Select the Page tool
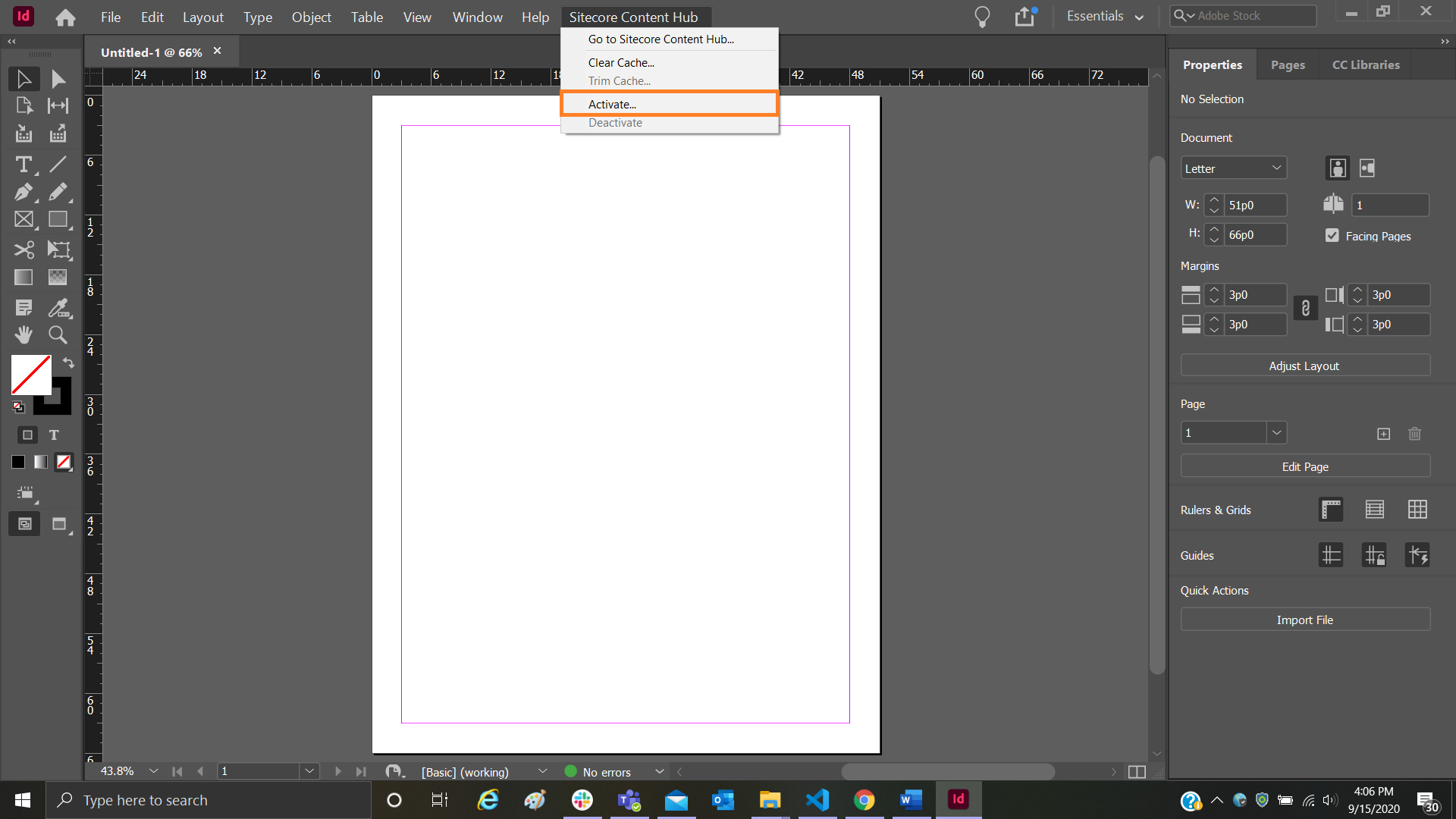 pos(24,105)
